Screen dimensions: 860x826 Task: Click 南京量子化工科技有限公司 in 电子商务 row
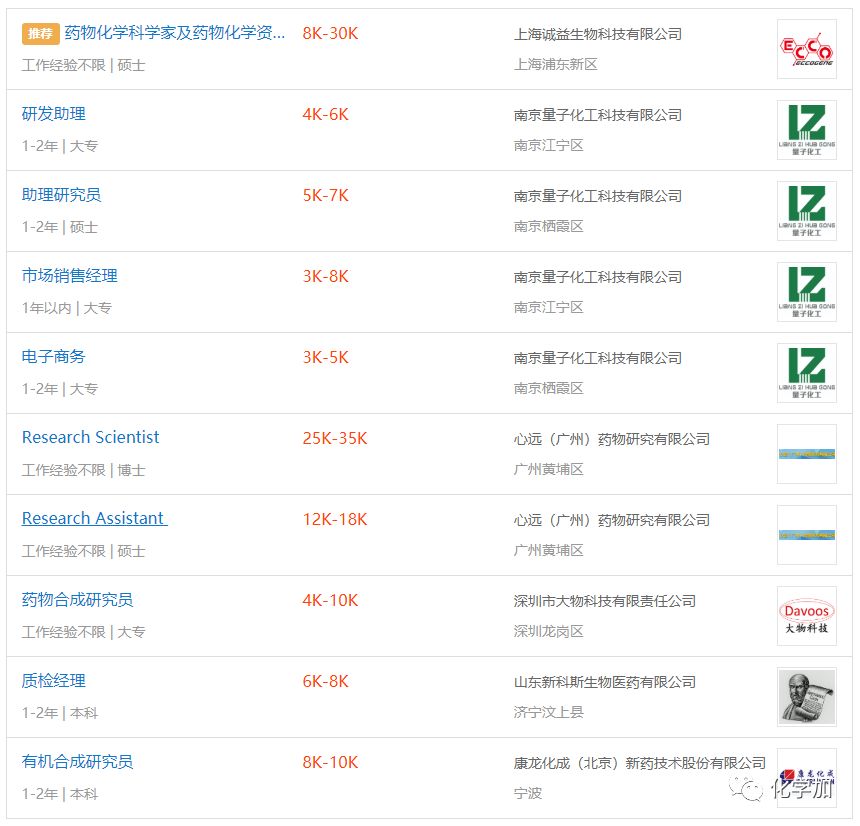(x=597, y=358)
